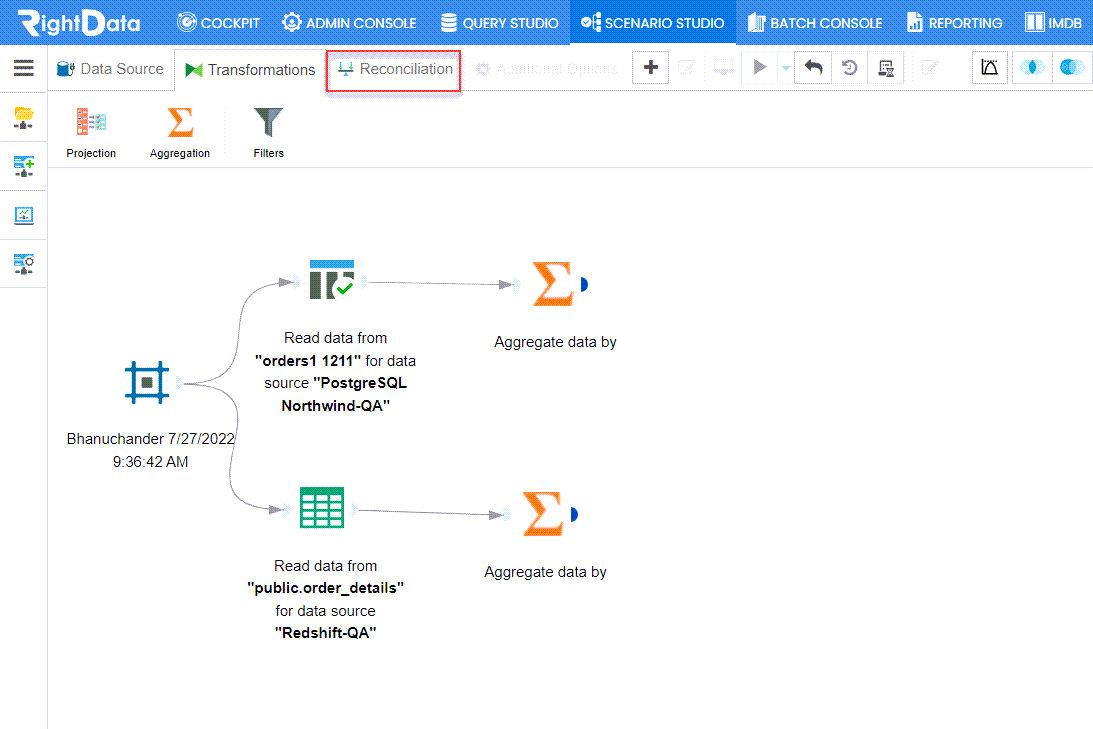The image size is (1093, 729).
Task: Click the chart area toolbar icon
Action: click(x=990, y=68)
